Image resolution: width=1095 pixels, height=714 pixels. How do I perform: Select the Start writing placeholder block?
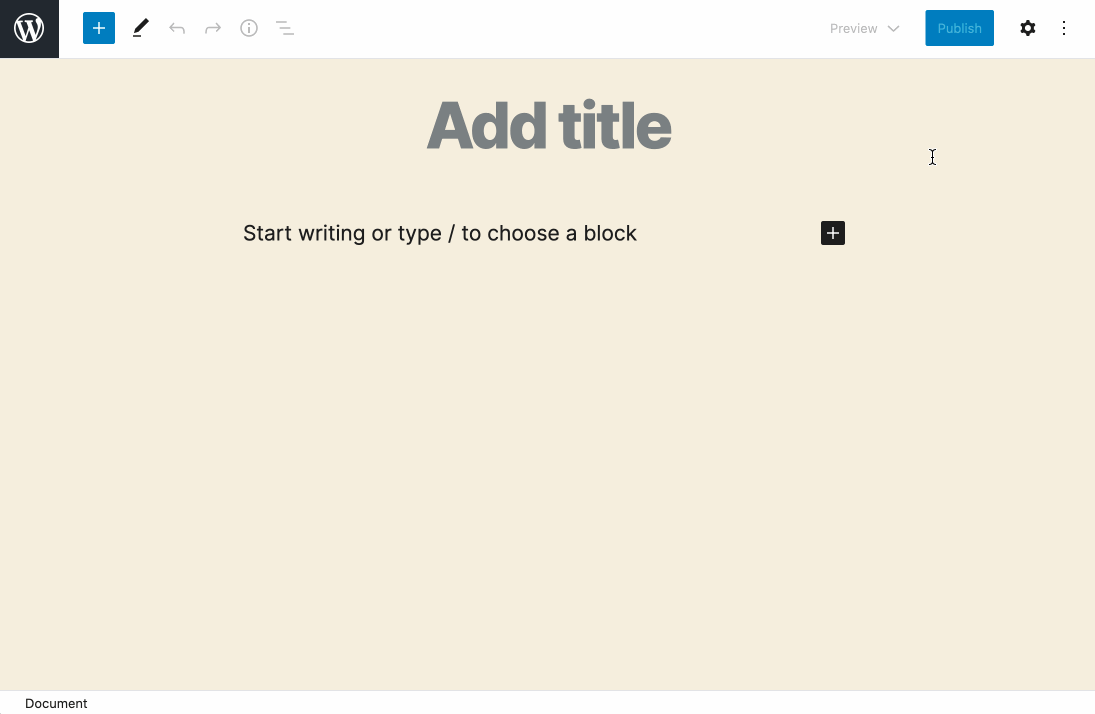(440, 233)
